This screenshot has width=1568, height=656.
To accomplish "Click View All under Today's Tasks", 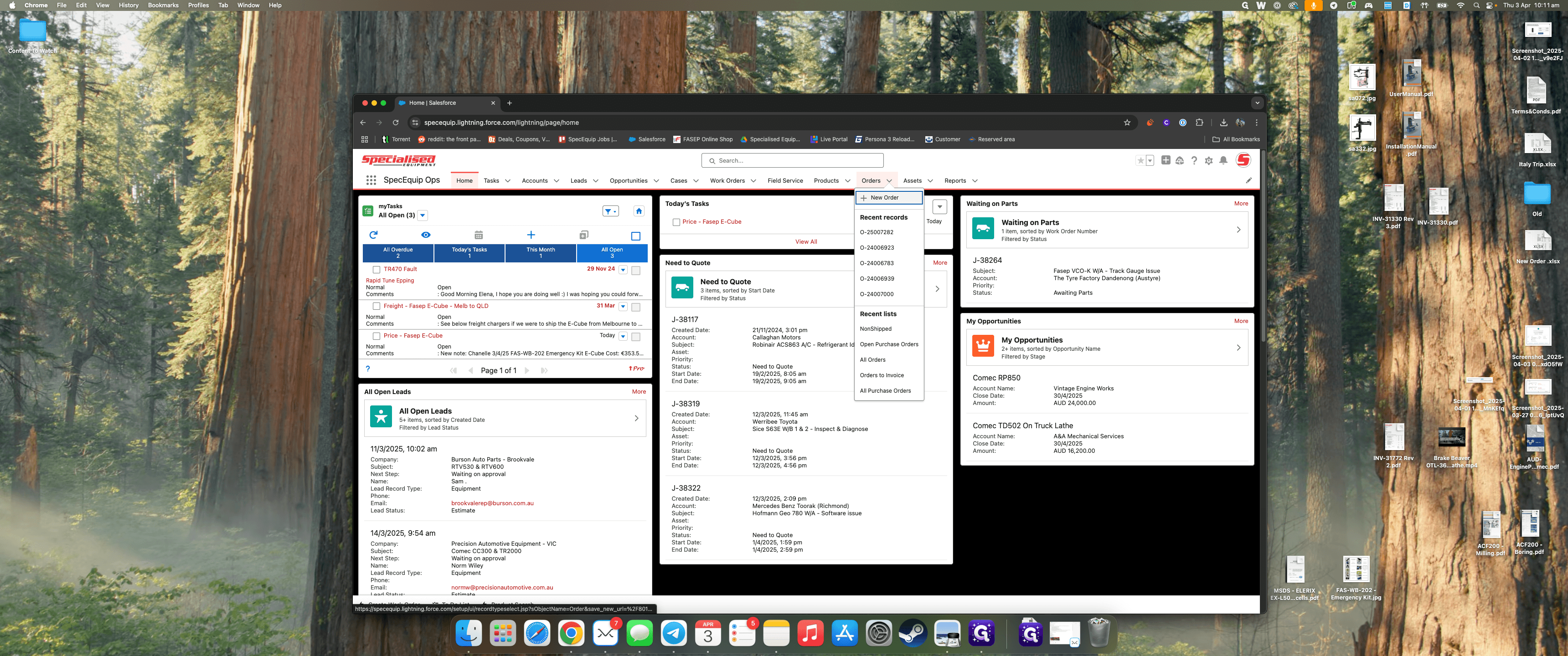I will pos(806,241).
